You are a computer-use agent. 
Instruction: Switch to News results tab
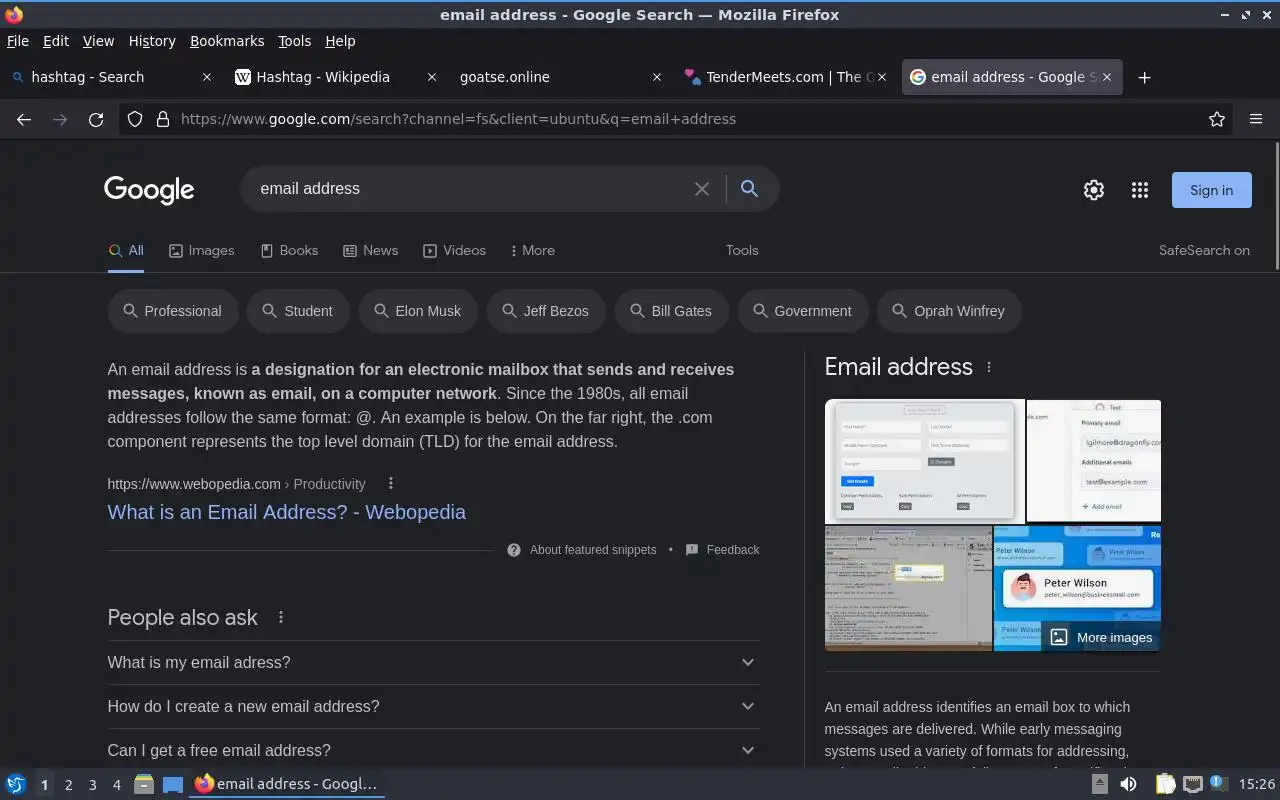(370, 251)
